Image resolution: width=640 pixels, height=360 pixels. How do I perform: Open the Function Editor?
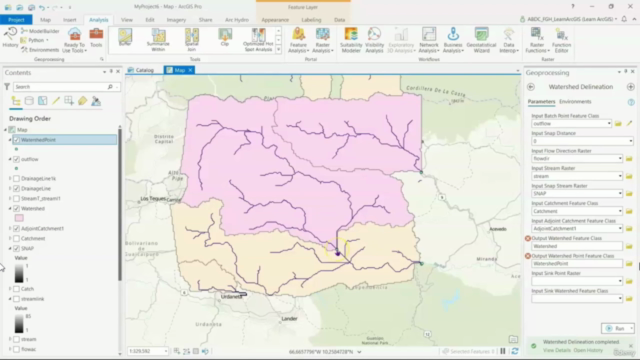561,40
